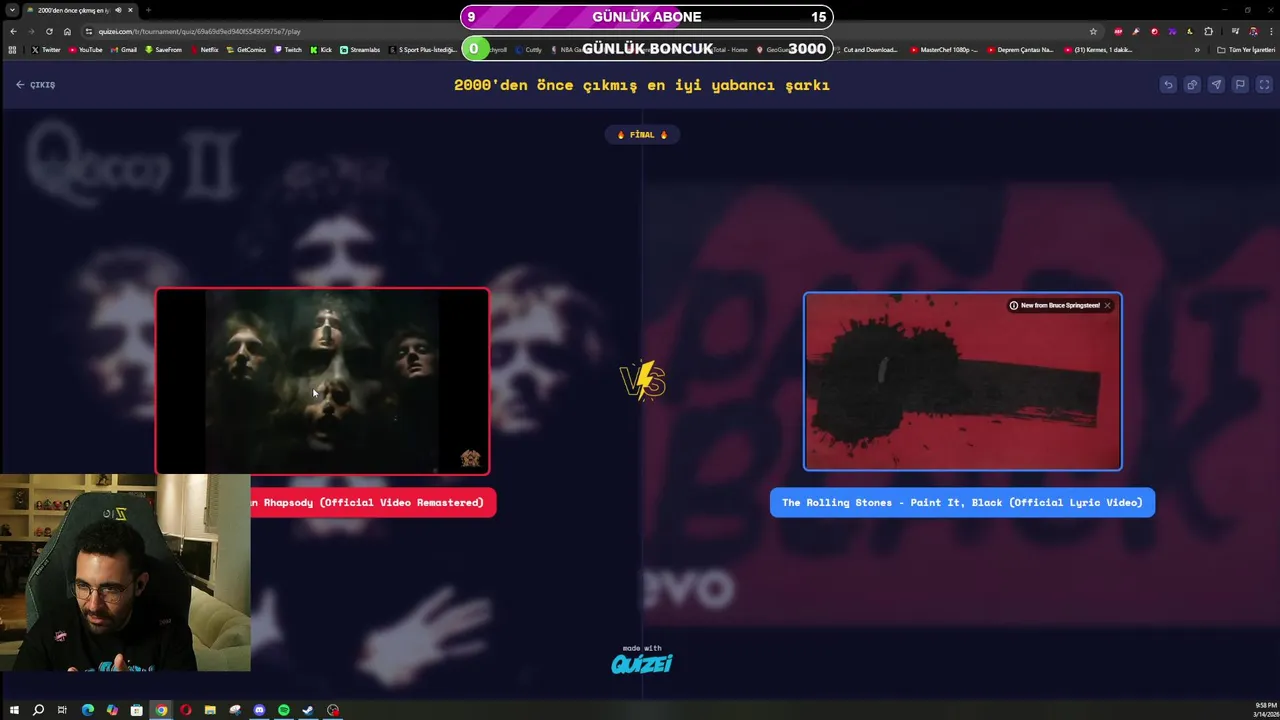Click the copy link icon in quiz toolbar
The width and height of the screenshot is (1280, 720).
(1192, 85)
